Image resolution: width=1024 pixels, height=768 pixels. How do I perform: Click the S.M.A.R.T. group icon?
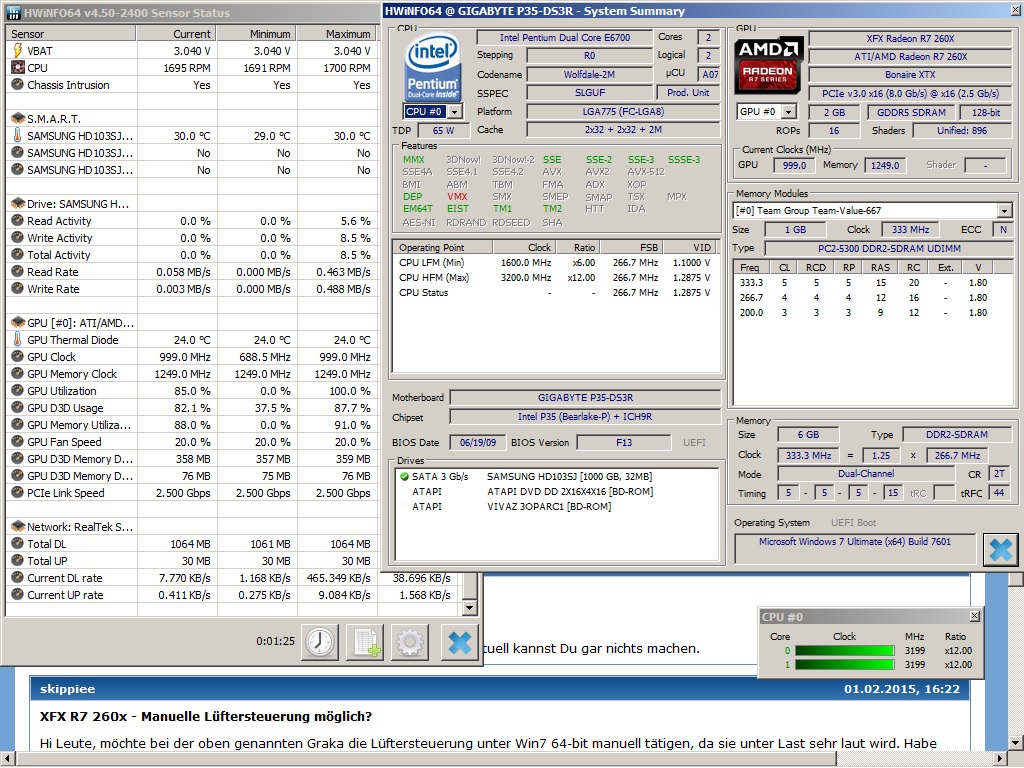click(x=18, y=119)
